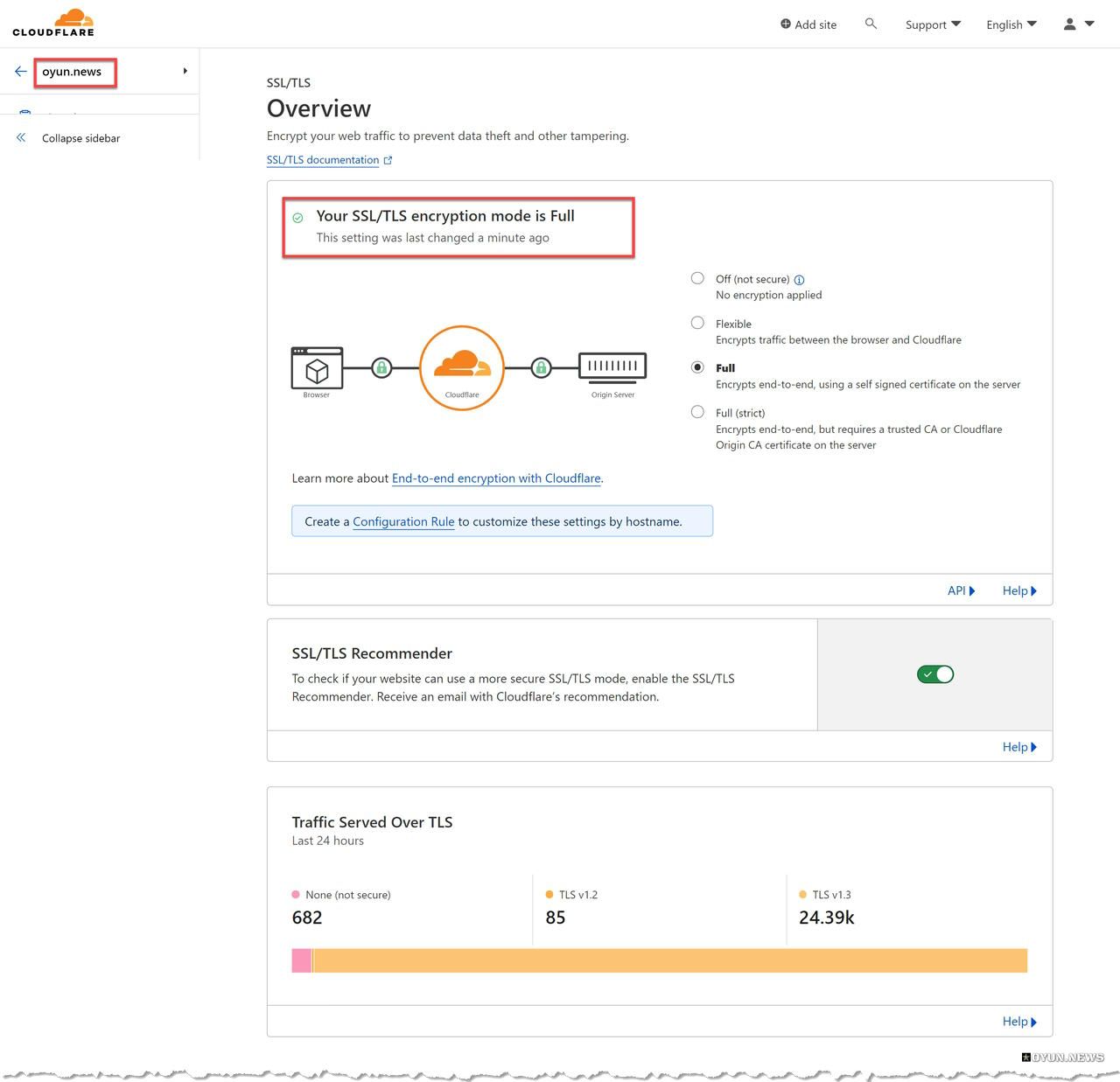Select Off (not secure) encryption mode
1120x1082 pixels.
coord(697,278)
